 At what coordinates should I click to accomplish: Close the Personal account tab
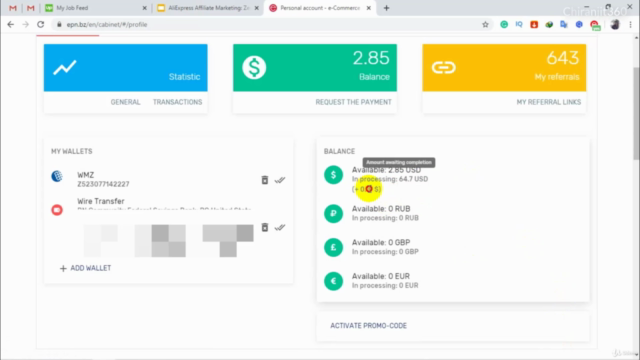click(369, 8)
